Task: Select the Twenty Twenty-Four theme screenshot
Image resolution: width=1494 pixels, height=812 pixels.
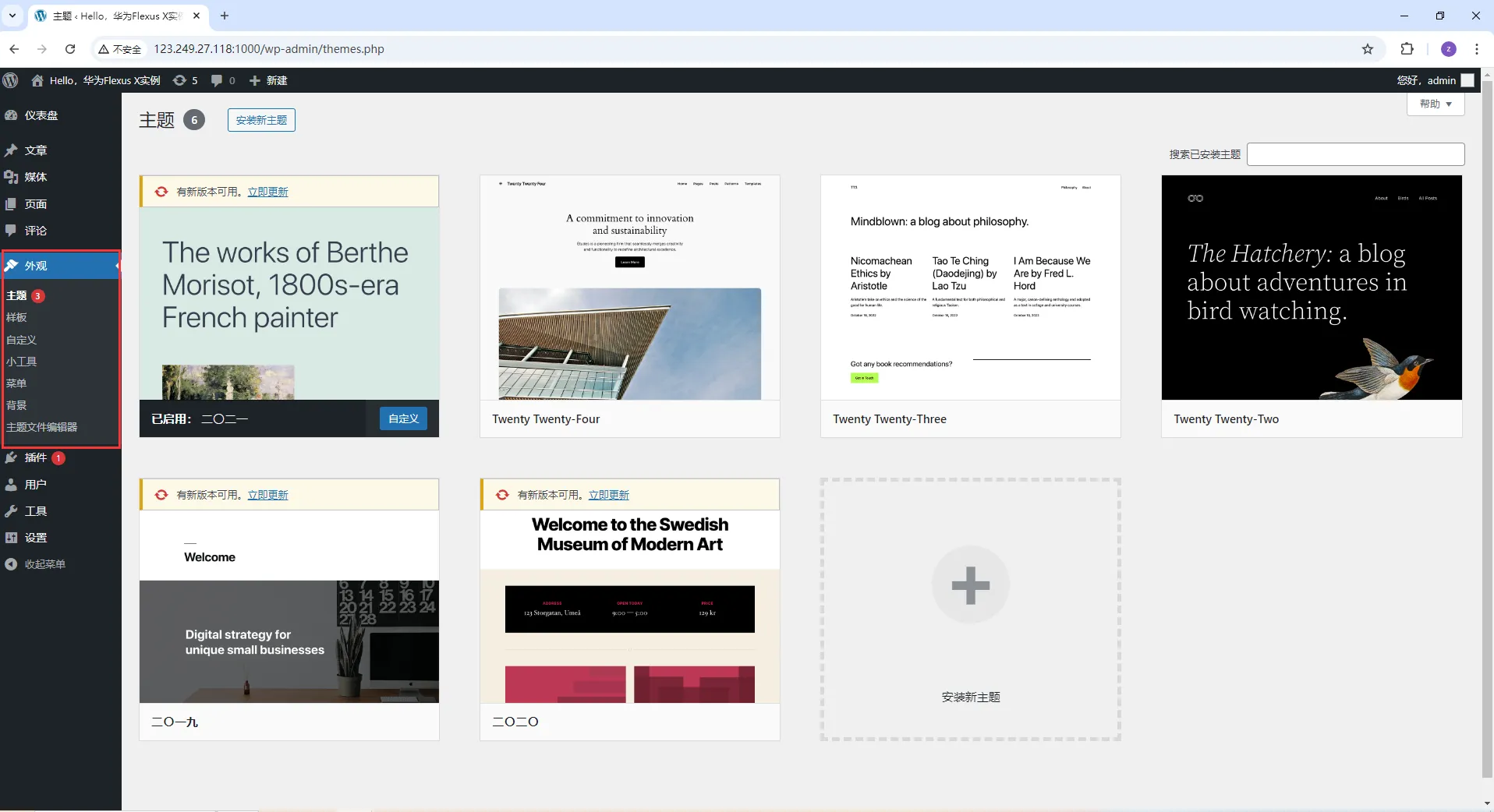Action: pyautogui.click(x=630, y=288)
